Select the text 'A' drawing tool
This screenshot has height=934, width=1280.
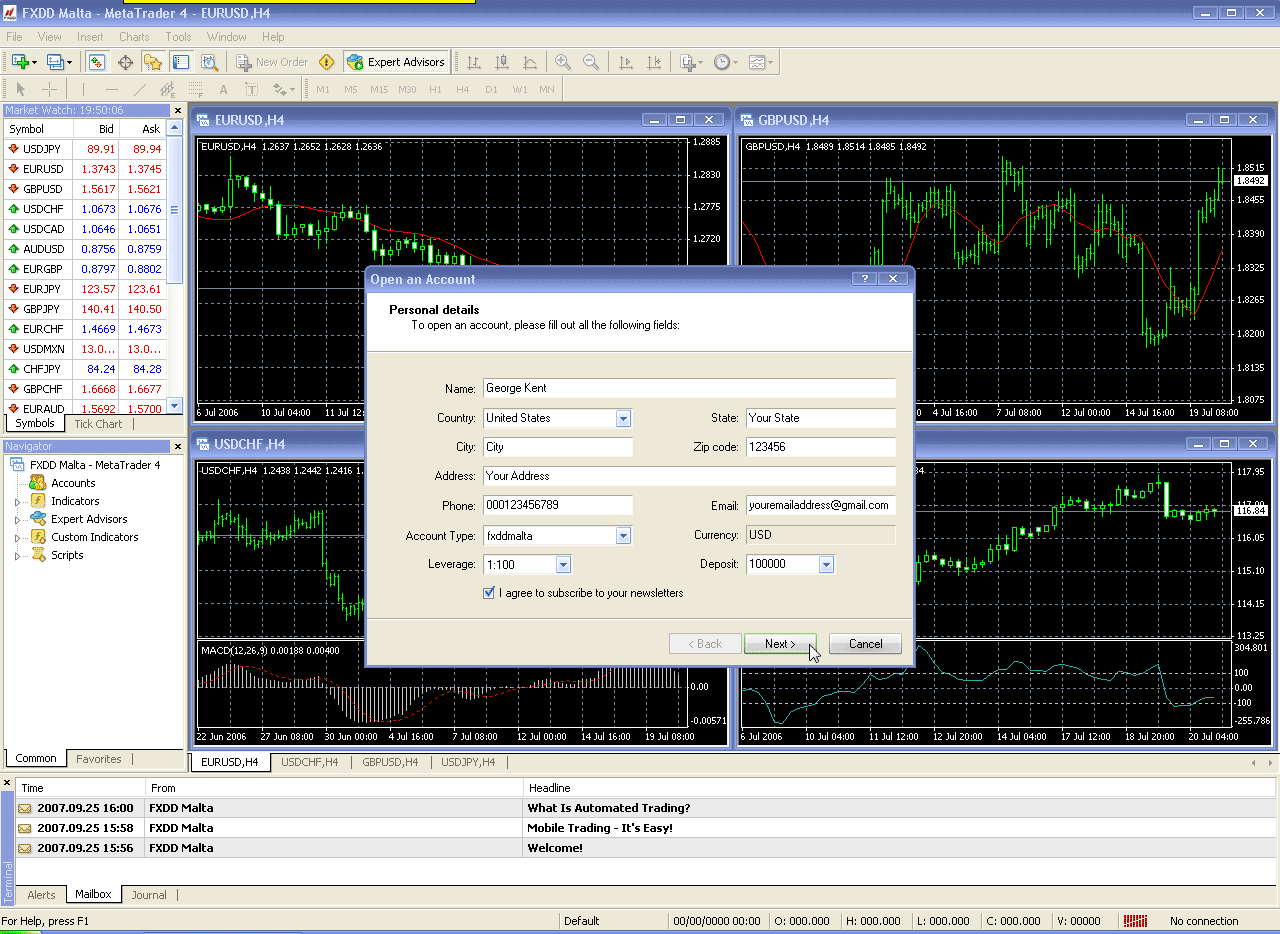224,89
